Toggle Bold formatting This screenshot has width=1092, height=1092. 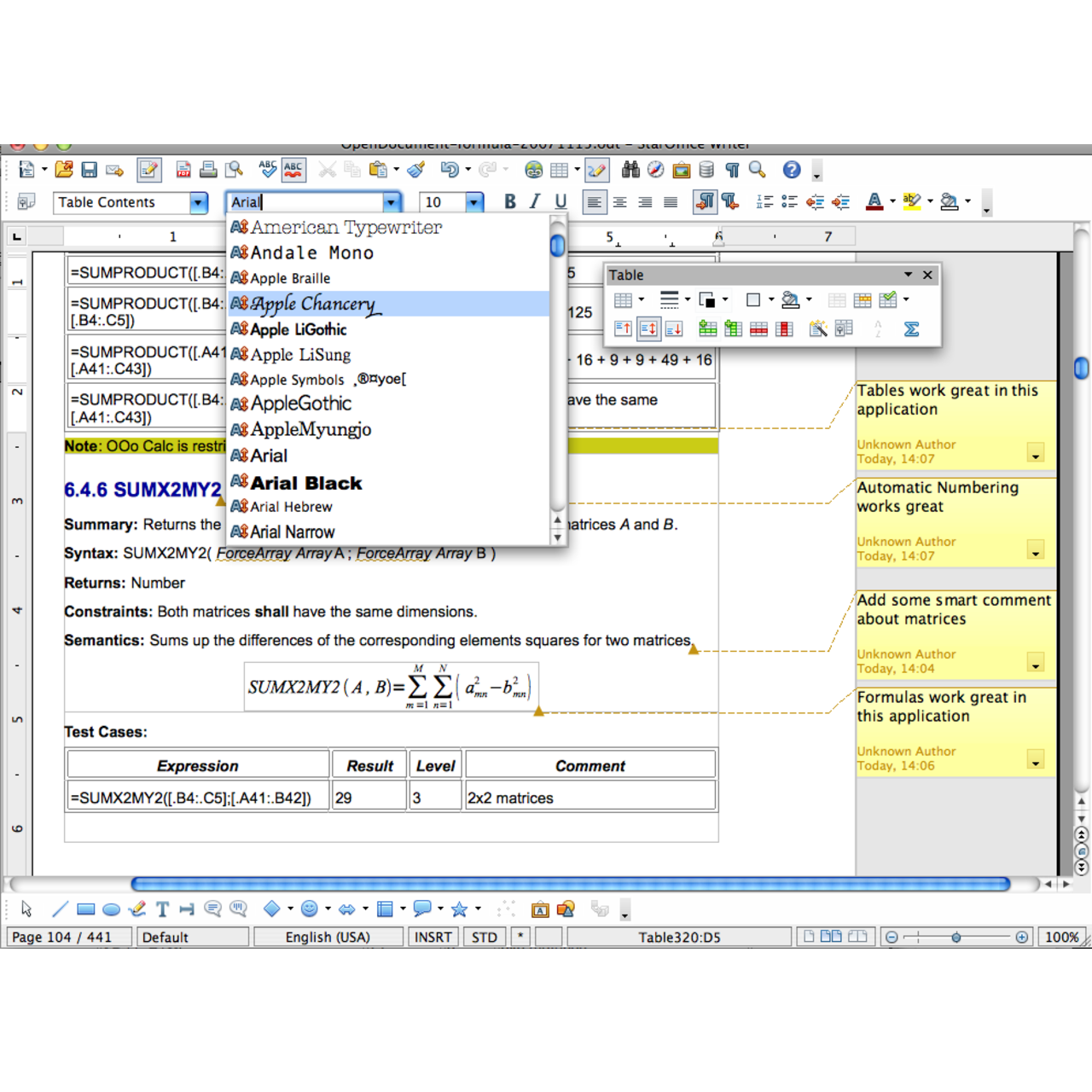(509, 202)
